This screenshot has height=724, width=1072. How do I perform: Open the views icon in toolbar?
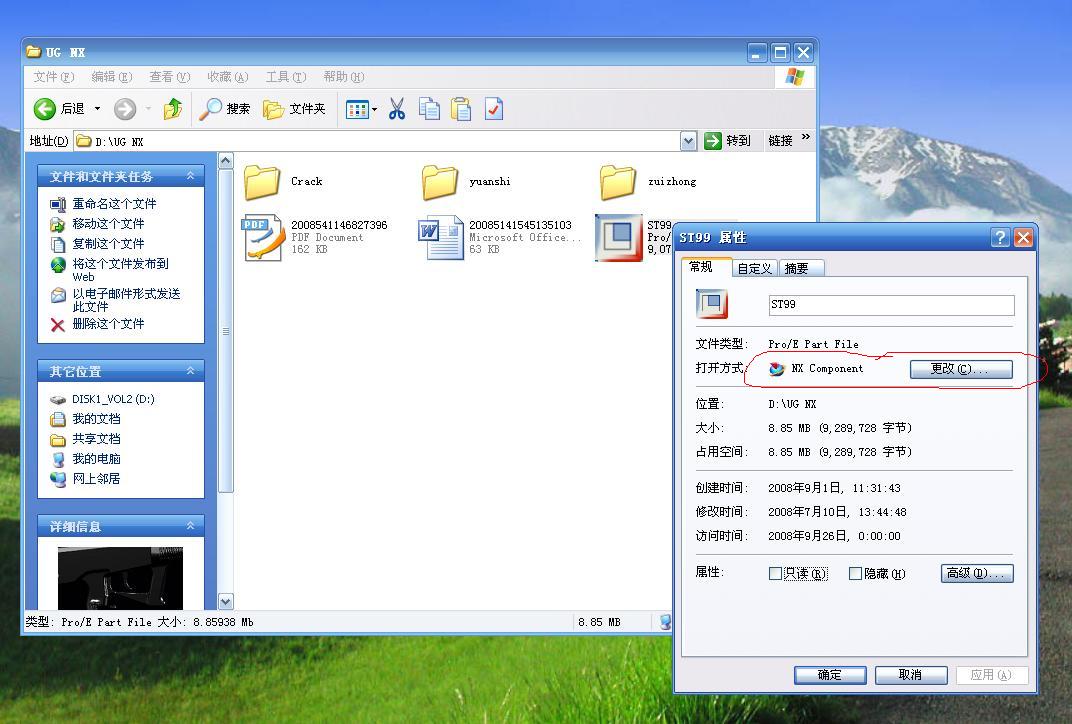click(x=357, y=109)
